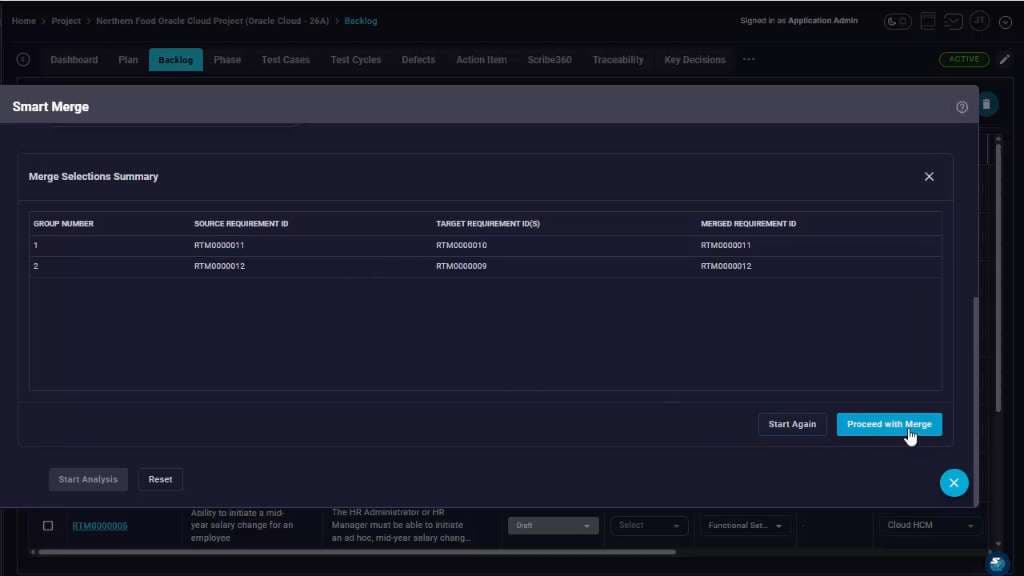Open the more tabs ellipsis menu
This screenshot has width=1024, height=576.
(748, 59)
